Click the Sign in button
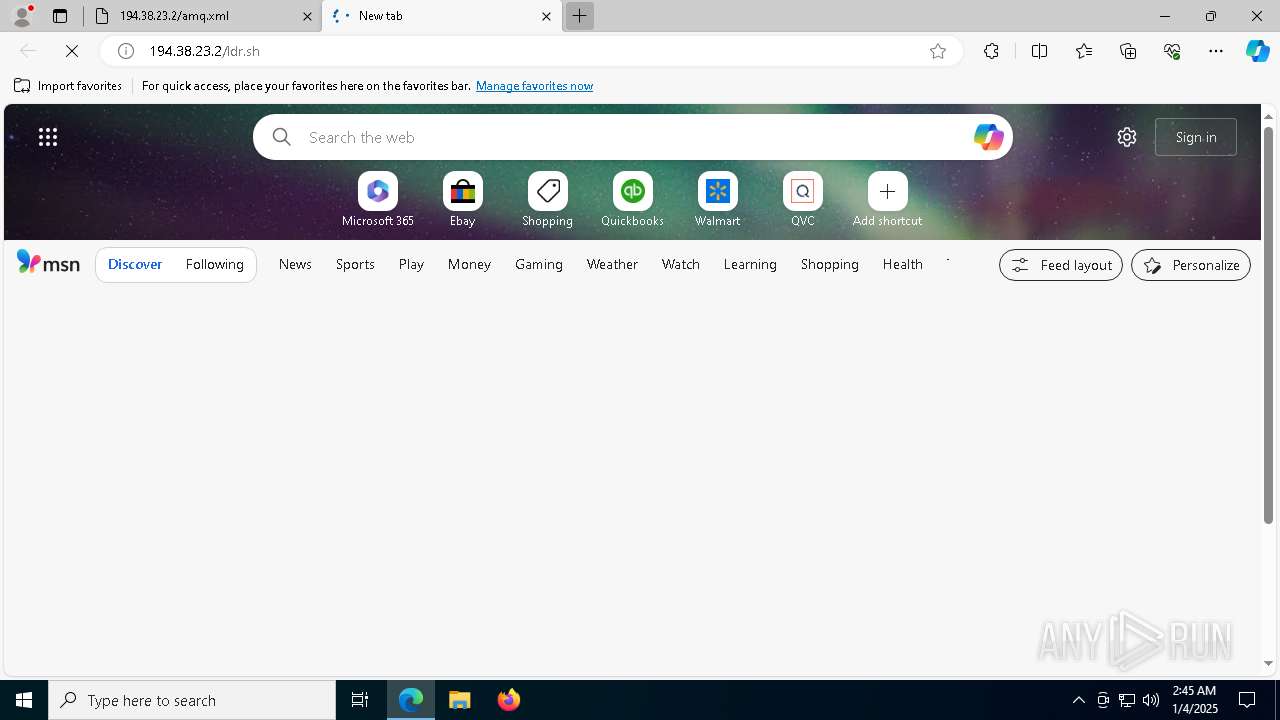The height and width of the screenshot is (720, 1280). [x=1196, y=137]
